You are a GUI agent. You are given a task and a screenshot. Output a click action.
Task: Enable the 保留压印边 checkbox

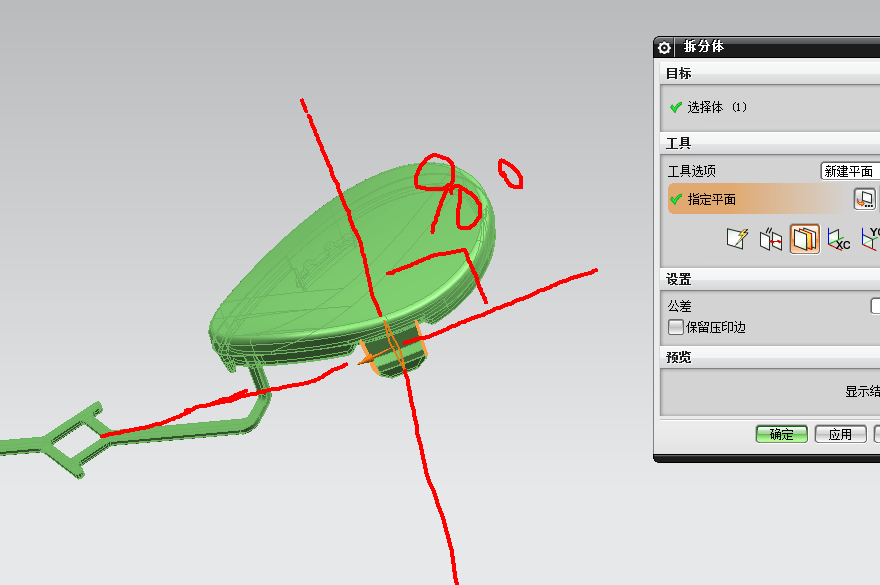point(676,327)
